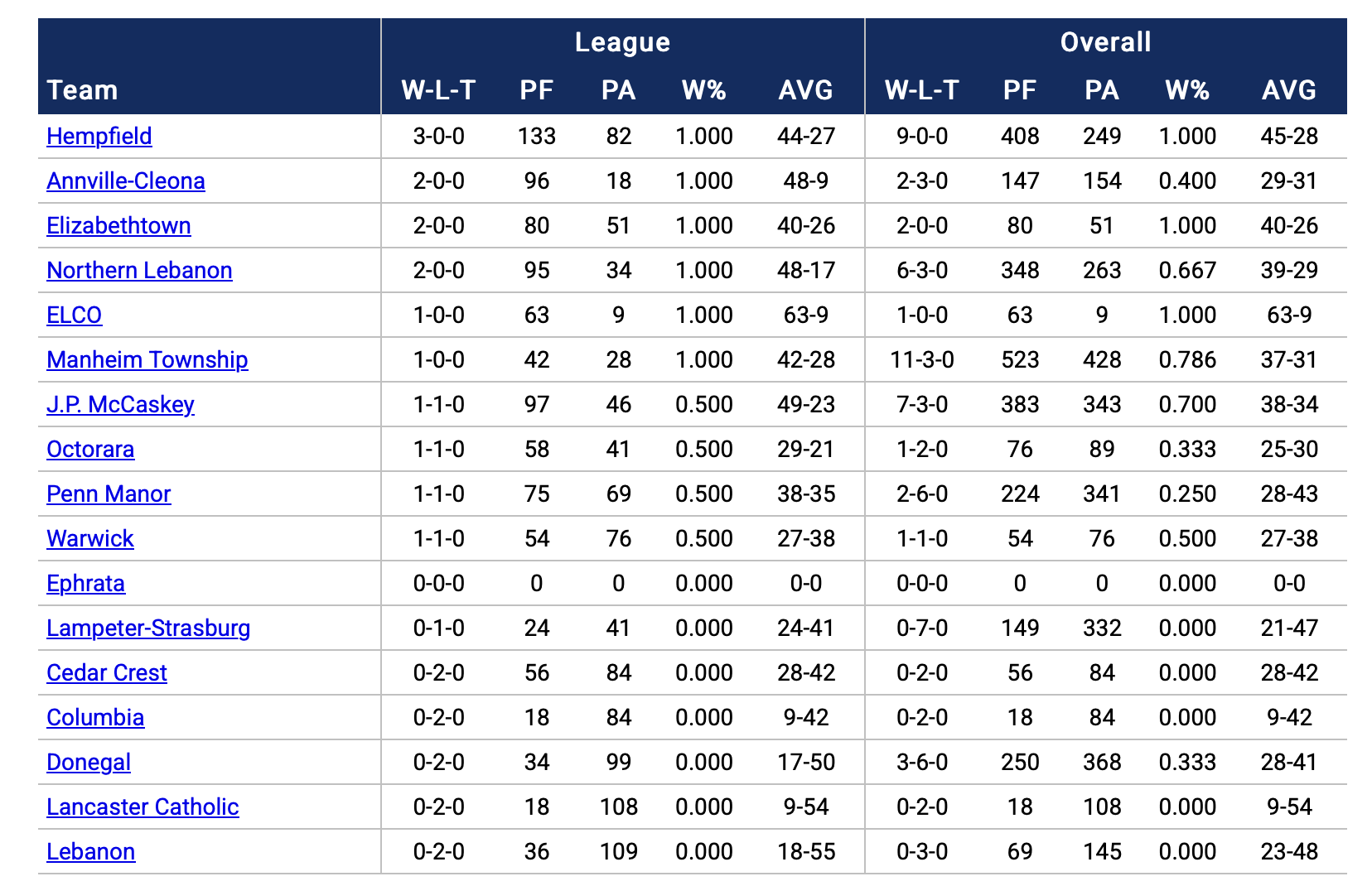The image size is (1372, 886).
Task: Open the Warwick team link
Action: 90,539
